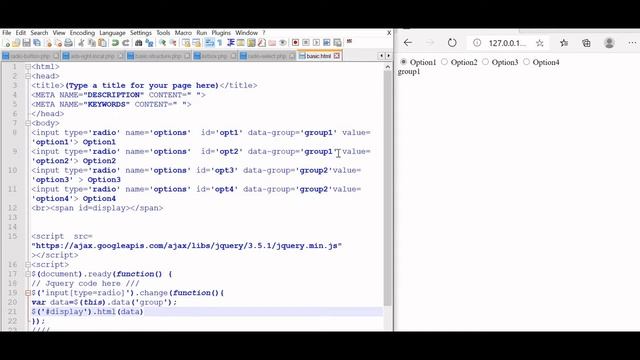Click the editor vertical scrollbar up arrow
Image resolution: width=640 pixels, height=360 pixels.
point(387,67)
